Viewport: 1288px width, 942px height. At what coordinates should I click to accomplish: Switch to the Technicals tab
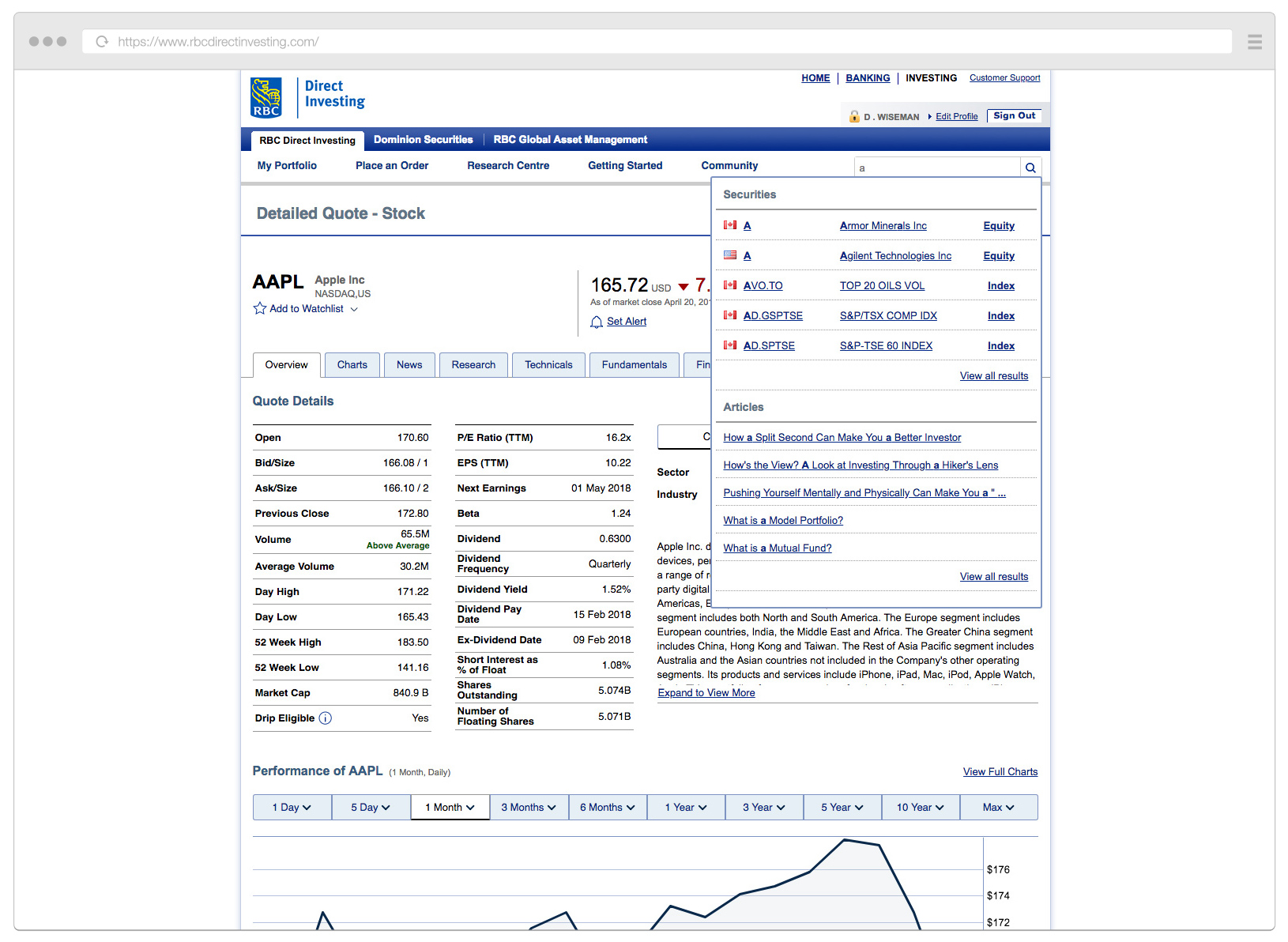(548, 365)
